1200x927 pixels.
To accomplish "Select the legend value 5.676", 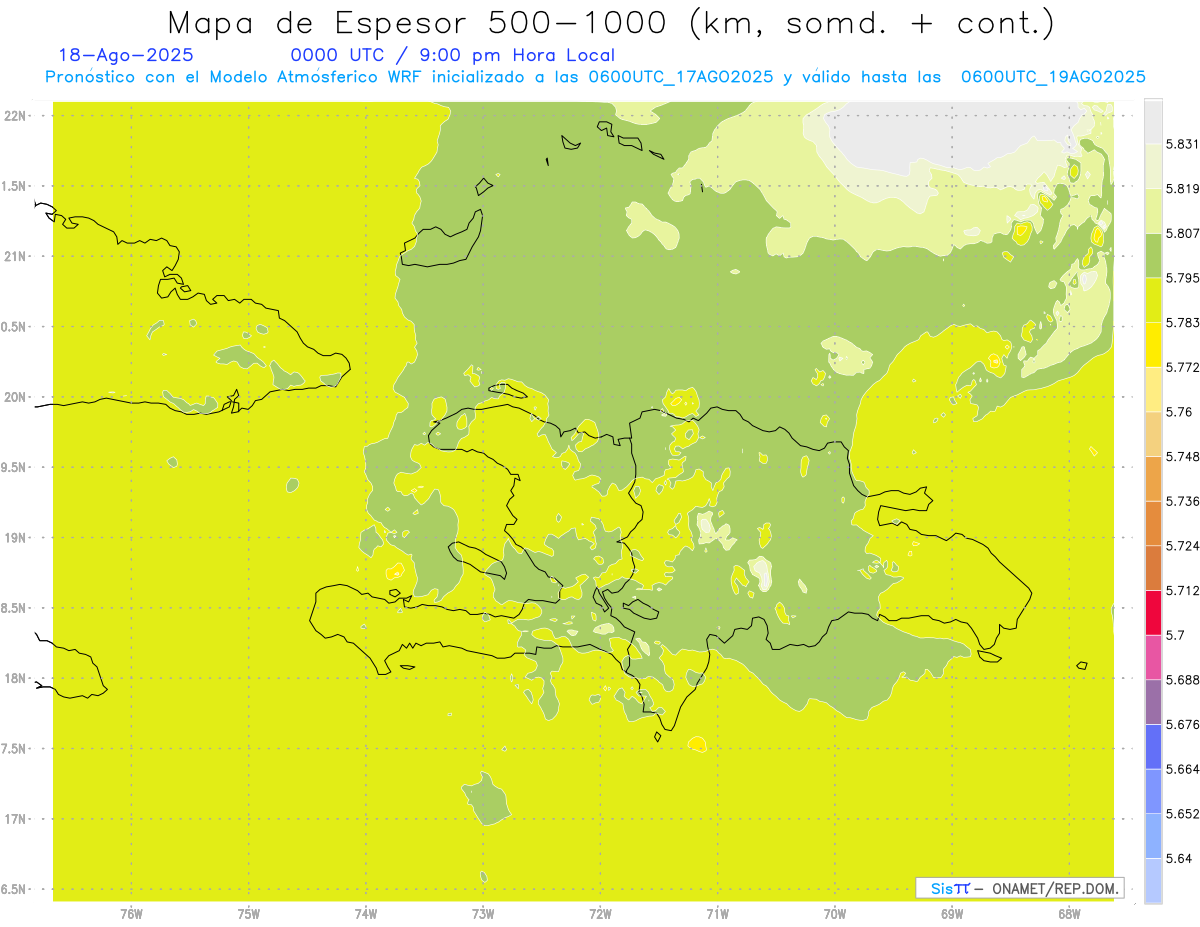I will click(x=1182, y=724).
